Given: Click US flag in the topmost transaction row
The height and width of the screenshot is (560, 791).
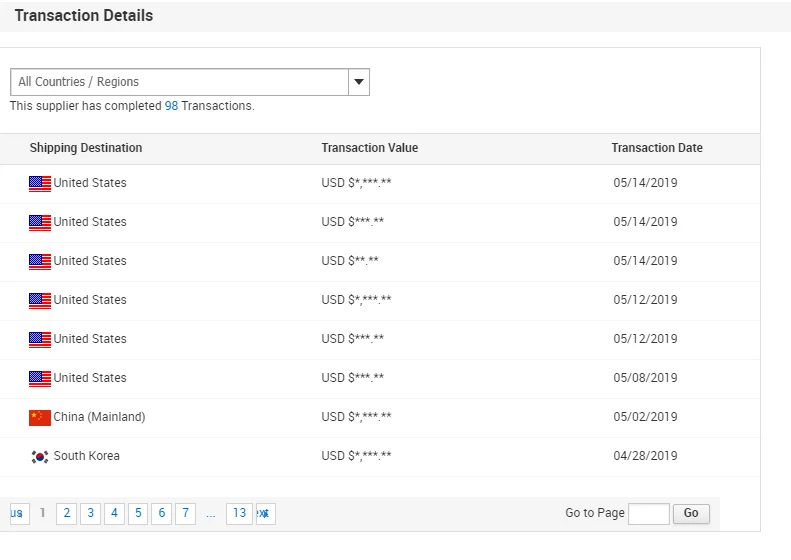Looking at the screenshot, I should 40,183.
